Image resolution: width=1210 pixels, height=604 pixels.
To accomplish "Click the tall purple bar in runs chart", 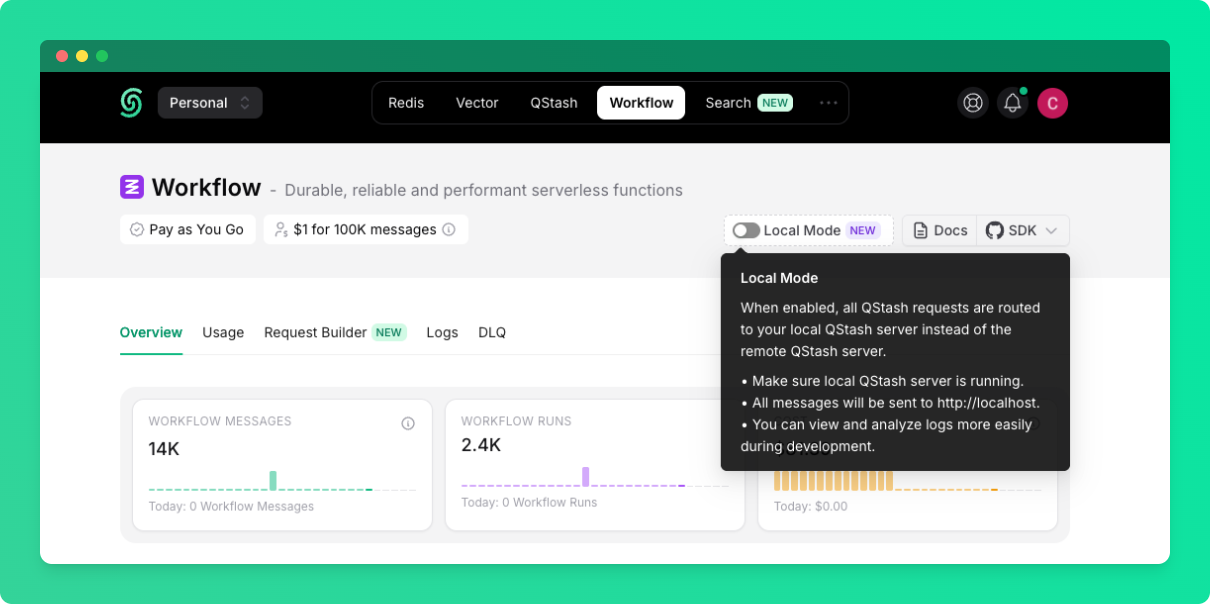I will point(586,476).
